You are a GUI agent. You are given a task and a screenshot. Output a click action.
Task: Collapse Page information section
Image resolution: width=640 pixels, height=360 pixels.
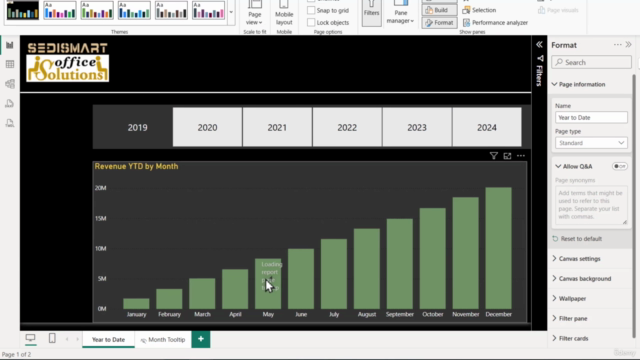click(554, 84)
